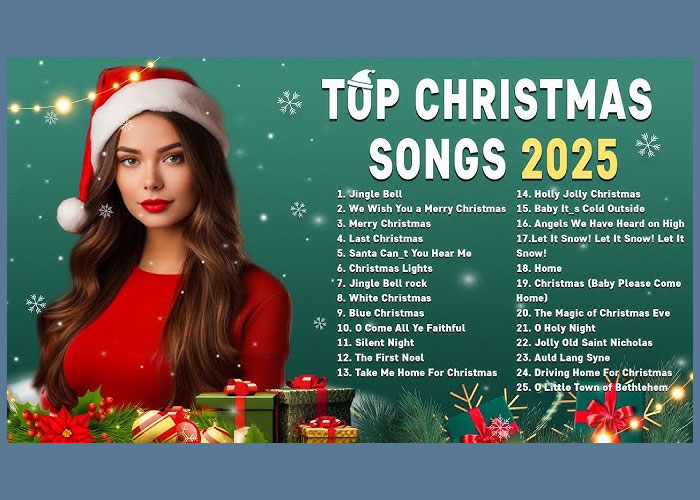The width and height of the screenshot is (700, 500).
Task: Click the small yellow gift box
Action: [x=328, y=429]
